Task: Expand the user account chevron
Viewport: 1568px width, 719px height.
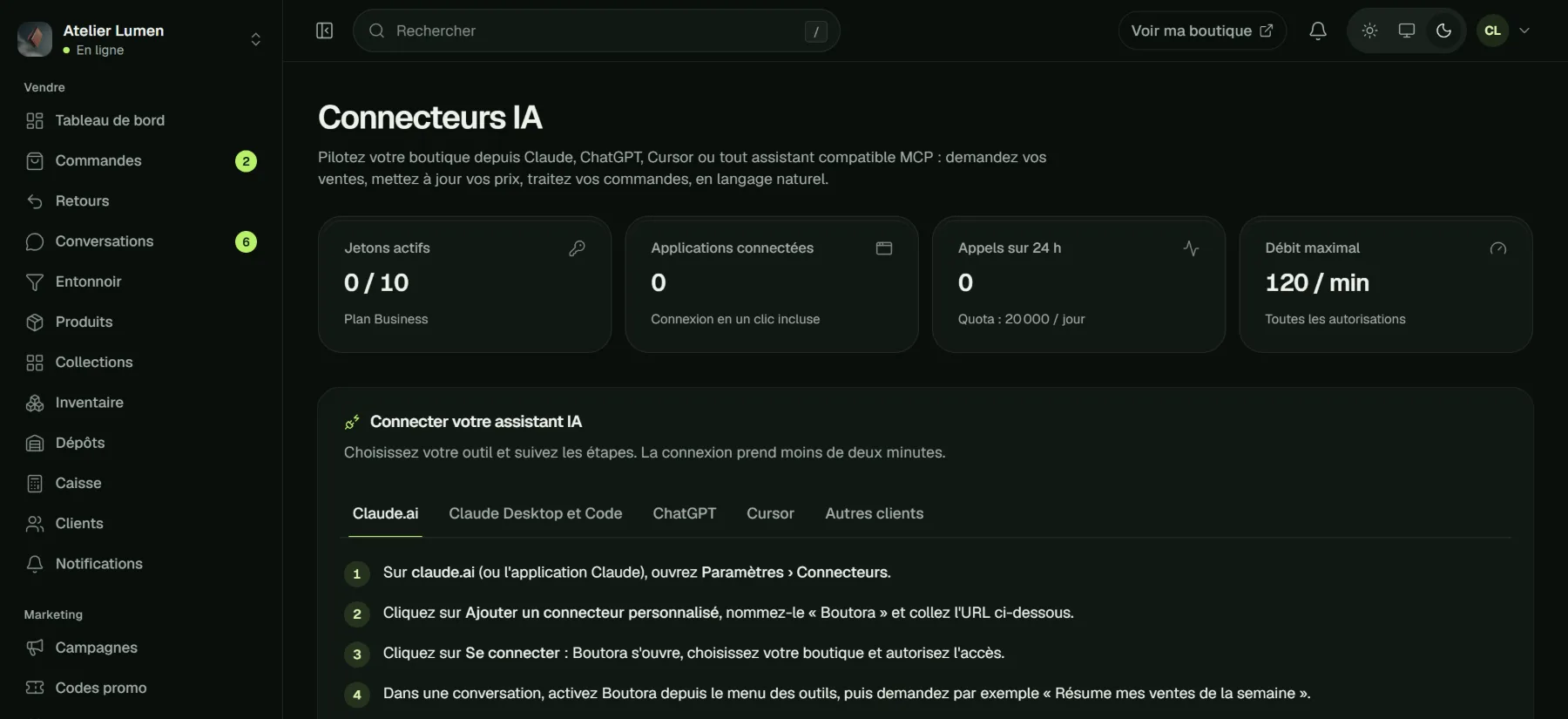Action: coord(1524,31)
